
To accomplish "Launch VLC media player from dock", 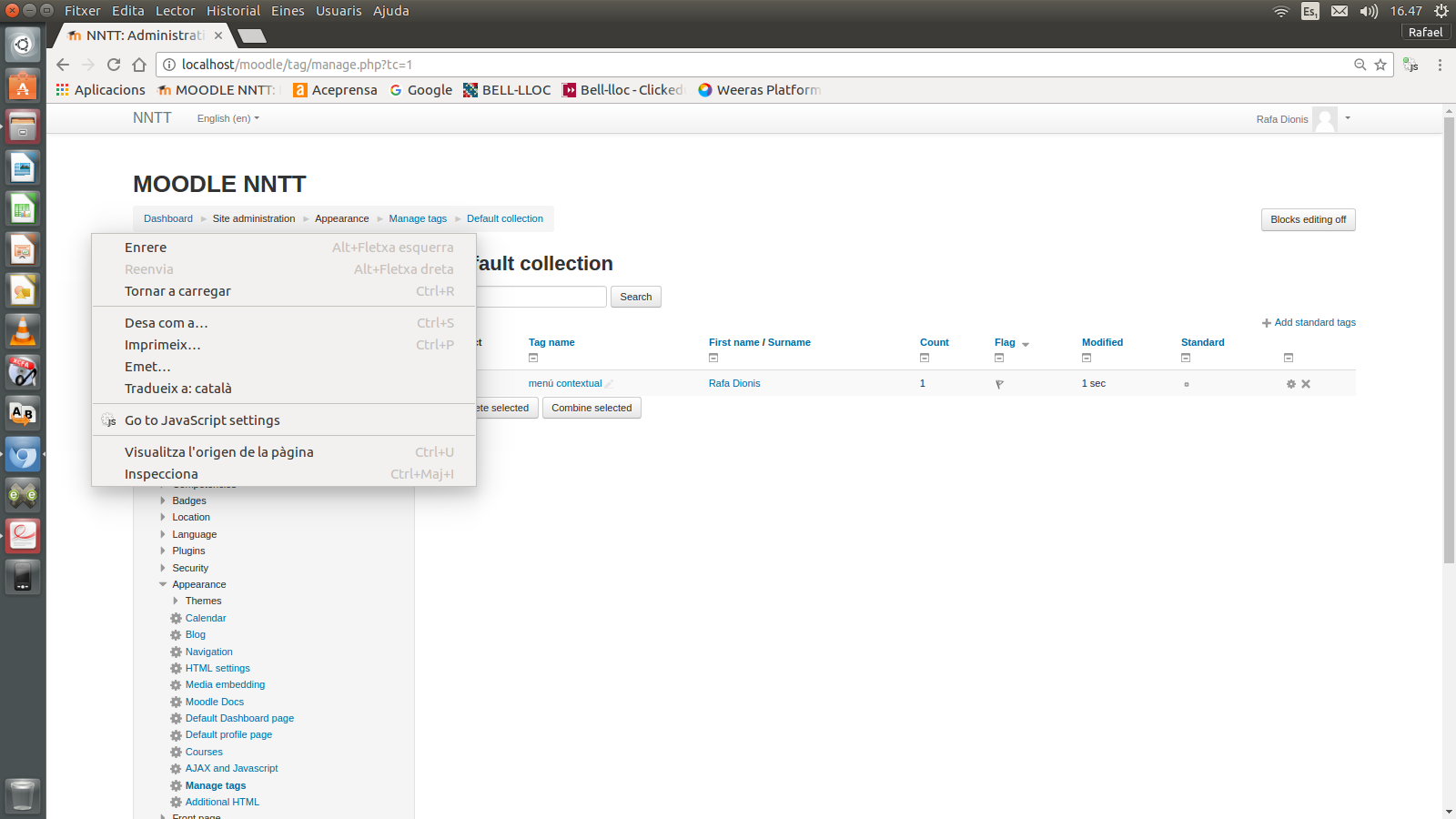I will (x=23, y=332).
